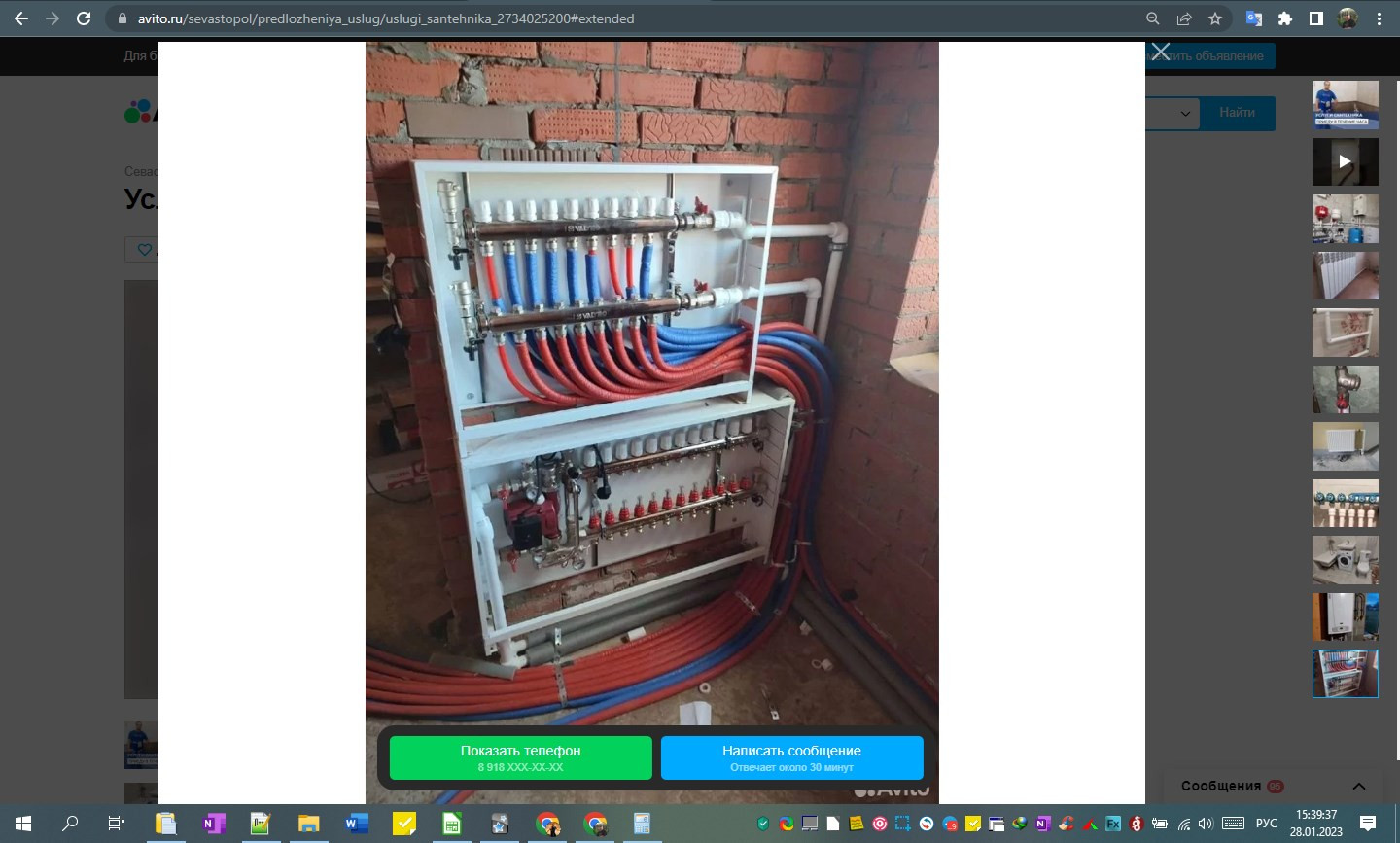Open the search category dropdown arrow

pyautogui.click(x=1185, y=113)
